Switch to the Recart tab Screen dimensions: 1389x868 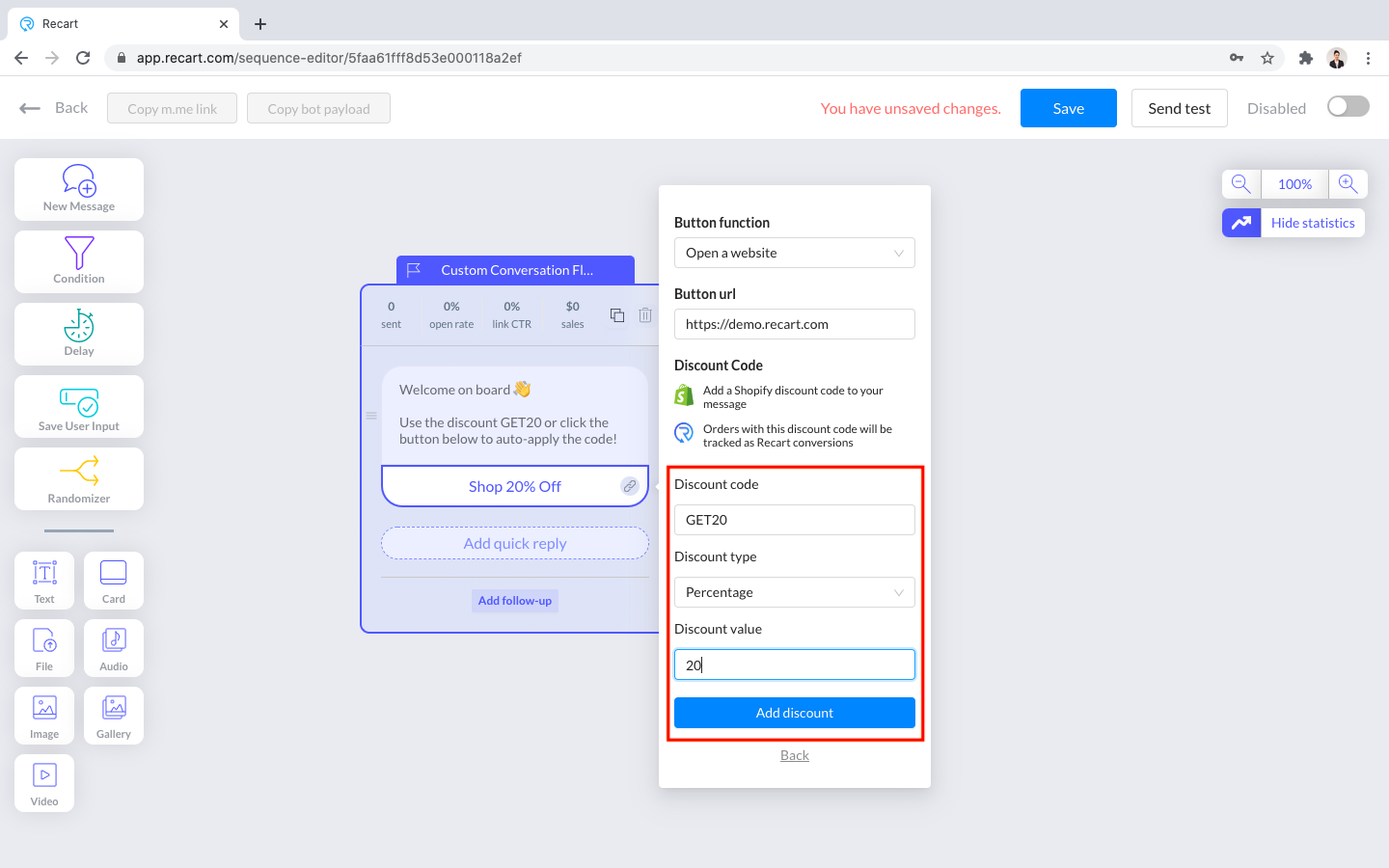(x=123, y=24)
